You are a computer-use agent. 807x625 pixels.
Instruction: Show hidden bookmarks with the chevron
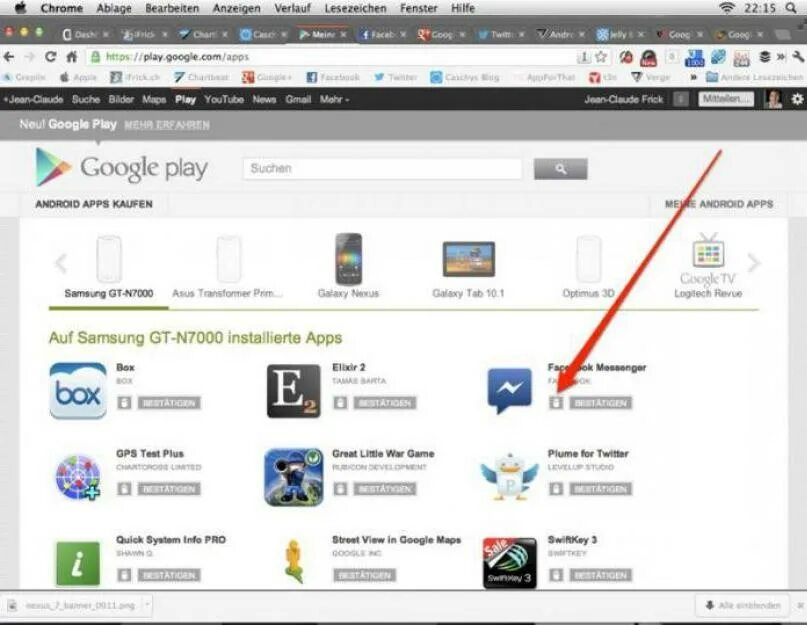click(693, 77)
